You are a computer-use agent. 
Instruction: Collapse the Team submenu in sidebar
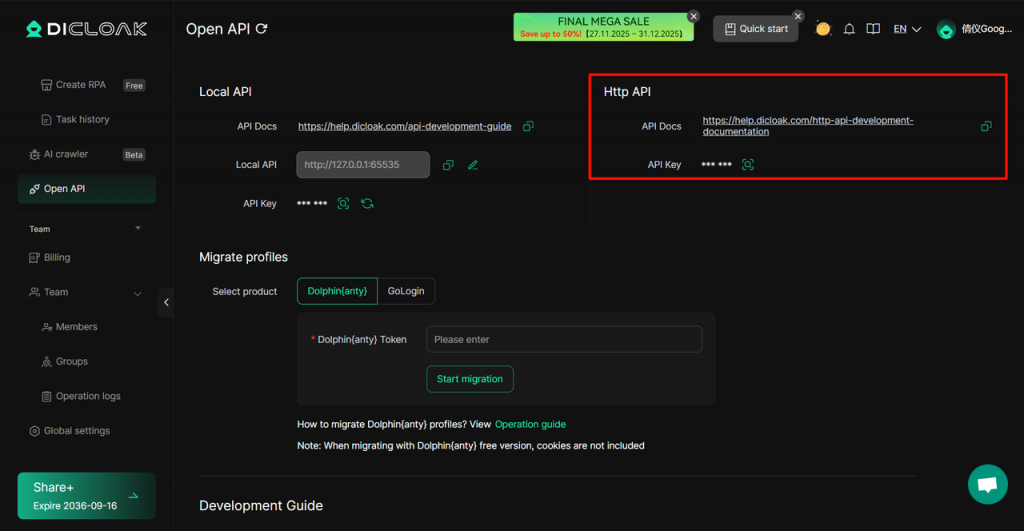pos(138,293)
